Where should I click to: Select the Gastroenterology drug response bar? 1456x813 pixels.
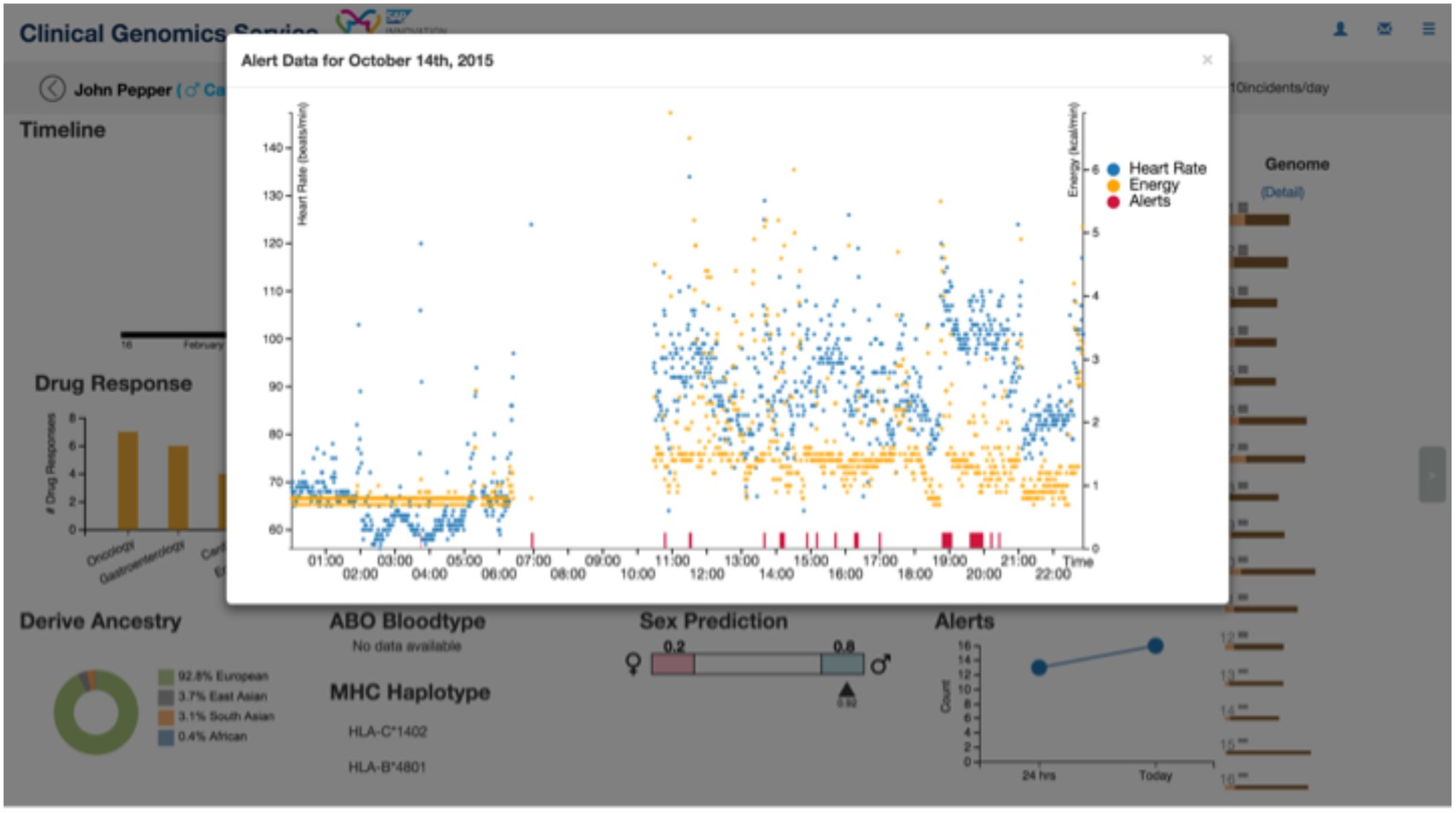[178, 488]
